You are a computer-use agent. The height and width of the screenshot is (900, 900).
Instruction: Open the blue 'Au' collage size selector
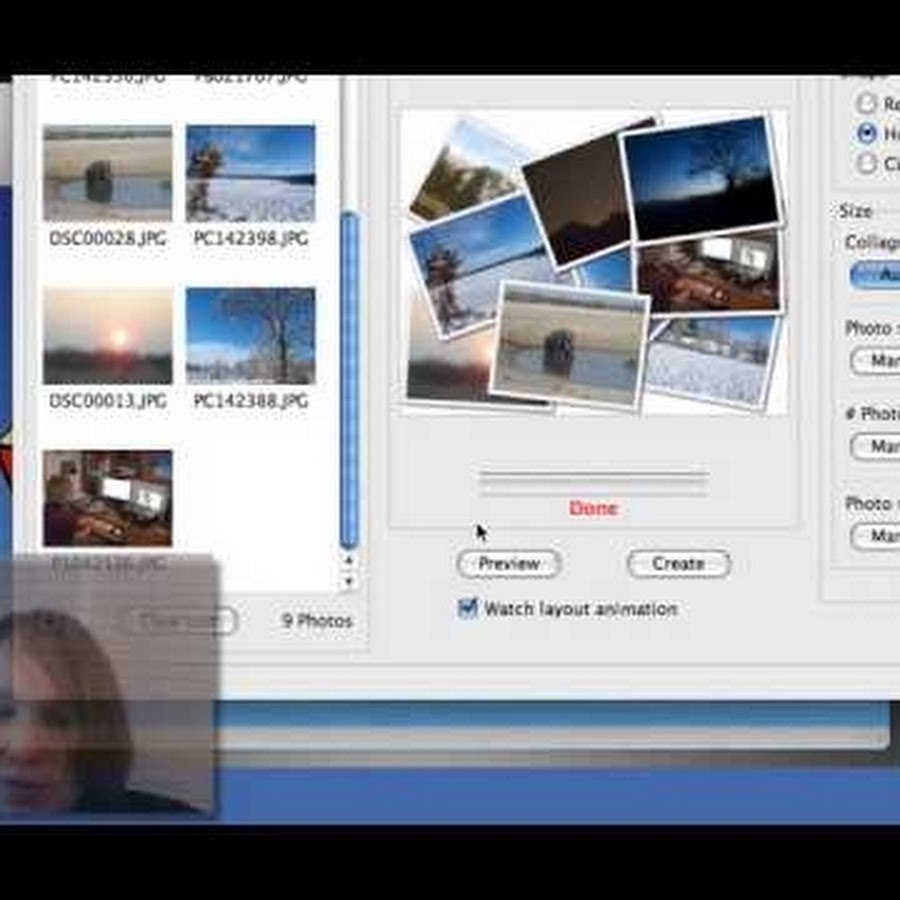pyautogui.click(x=875, y=275)
